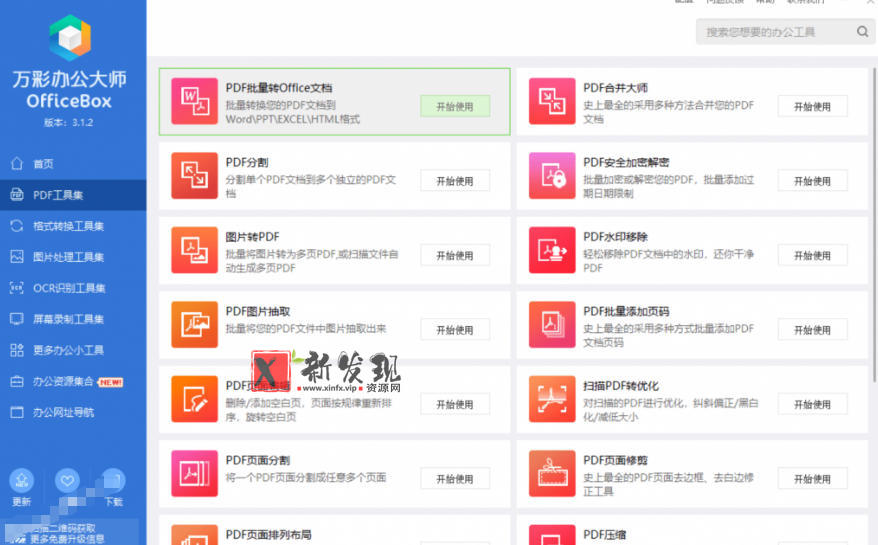878x545 pixels.
Task: Click PDF批量添加页码 tool icon
Action: tap(552, 324)
